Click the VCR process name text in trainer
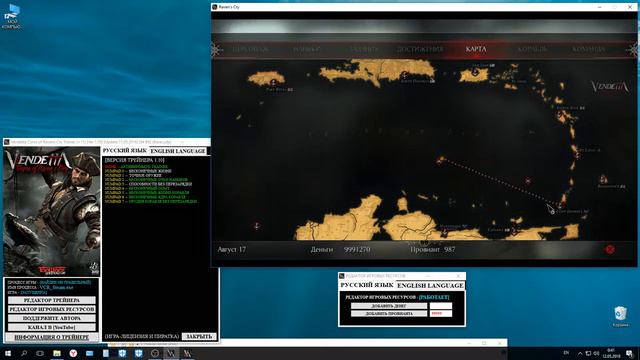The image size is (640, 360). 56,287
